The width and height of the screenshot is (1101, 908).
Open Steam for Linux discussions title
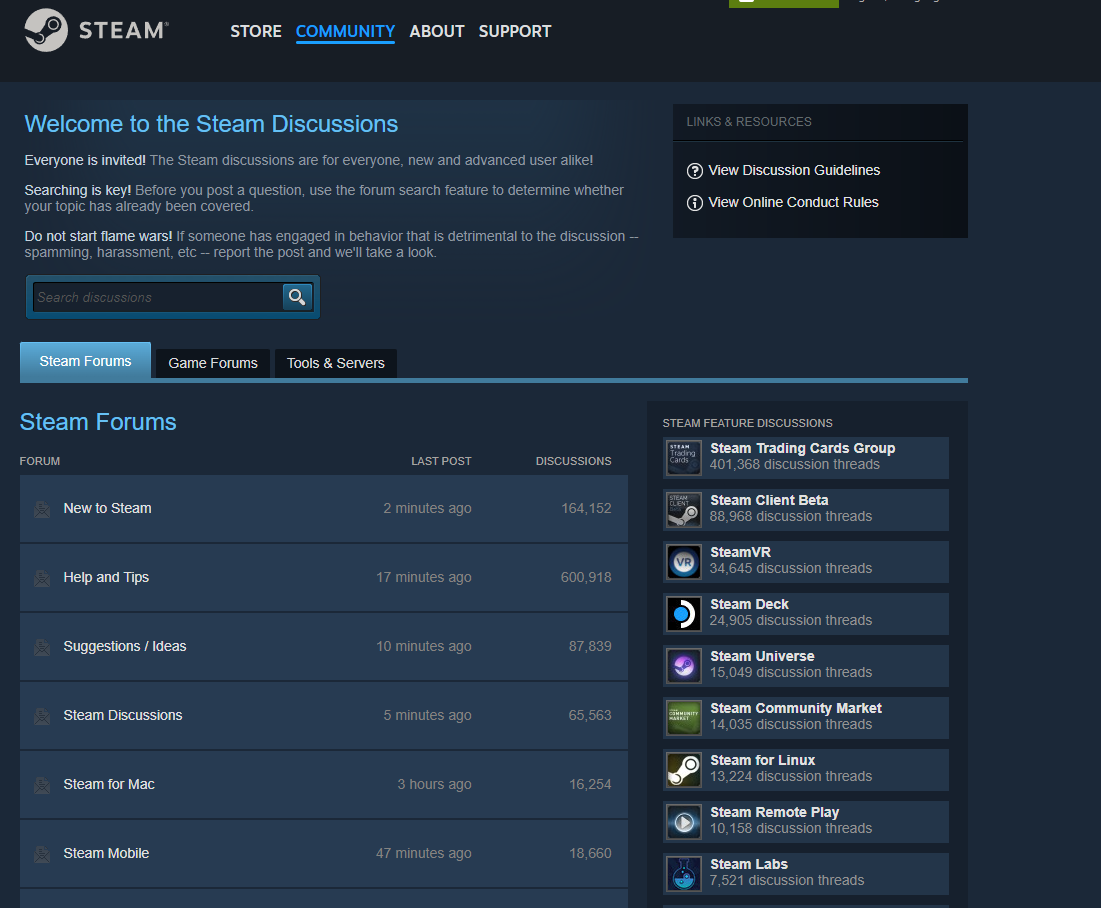click(x=763, y=760)
